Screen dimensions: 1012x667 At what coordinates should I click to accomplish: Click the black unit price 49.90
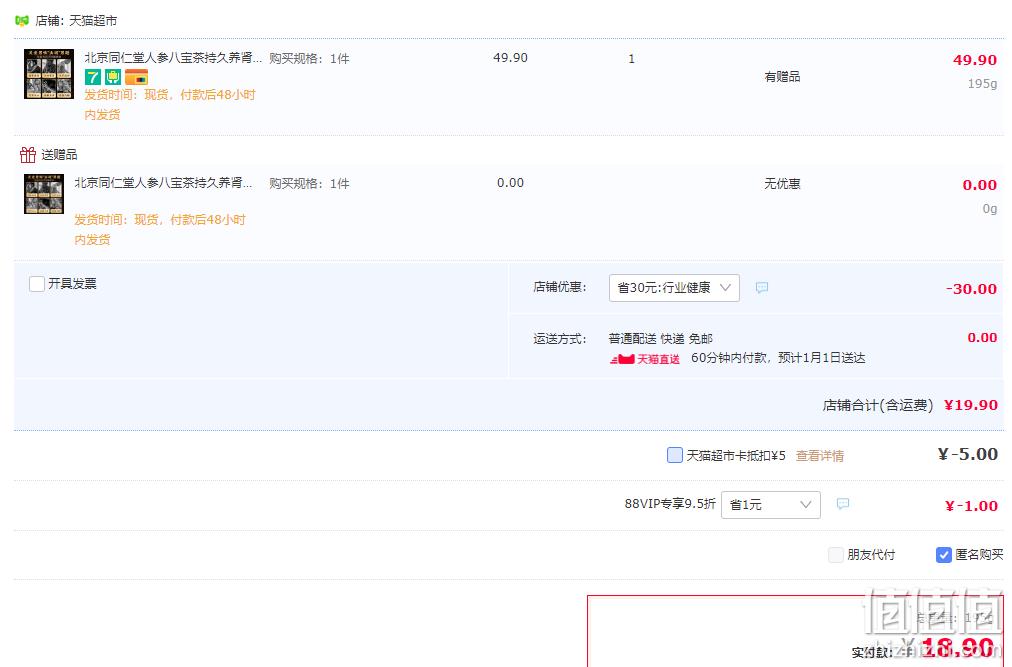(511, 57)
